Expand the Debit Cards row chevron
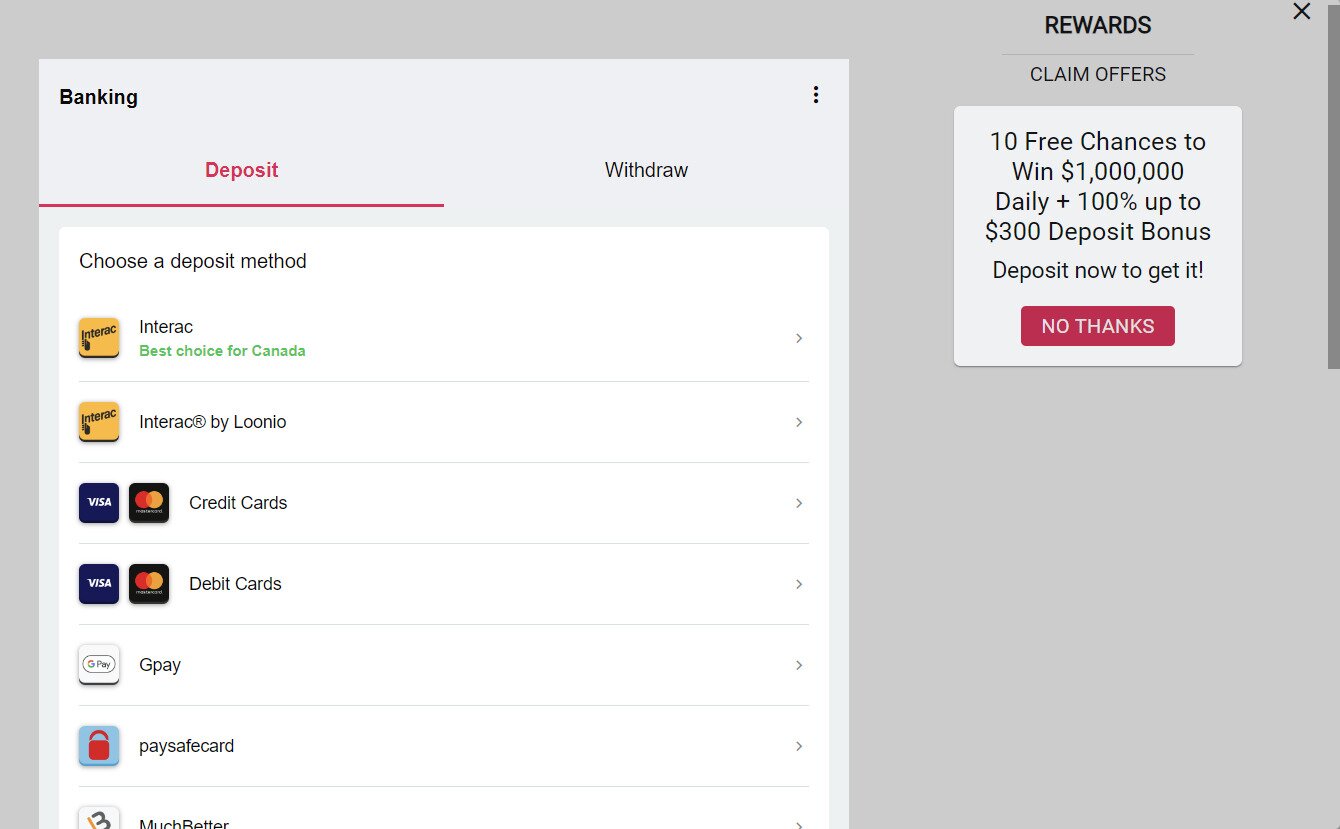 (x=799, y=584)
